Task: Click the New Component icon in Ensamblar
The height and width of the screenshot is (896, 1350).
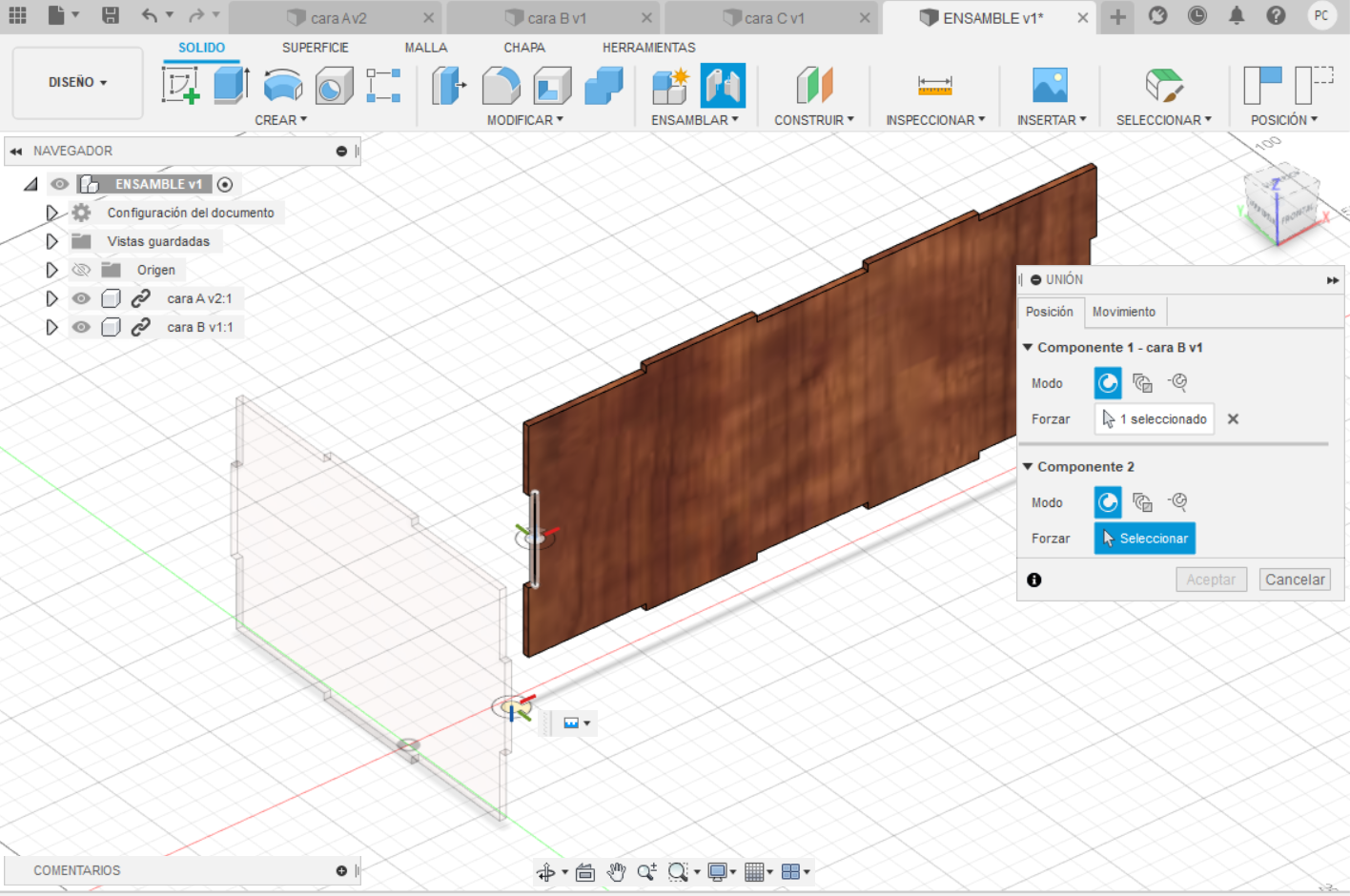Action: [670, 85]
